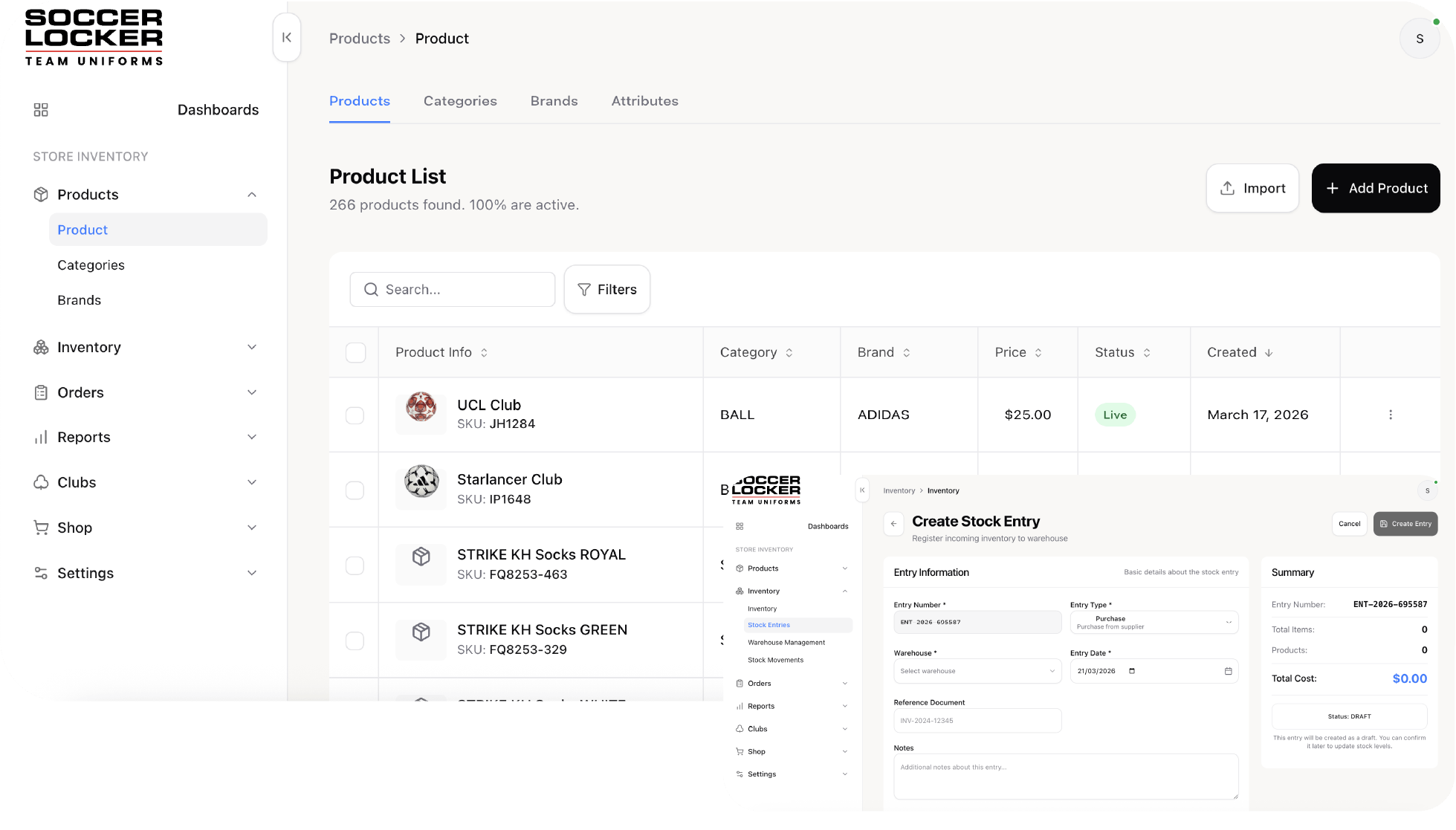Click the Add Product button
Screen dimensions: 1456x830
[x=1375, y=188]
